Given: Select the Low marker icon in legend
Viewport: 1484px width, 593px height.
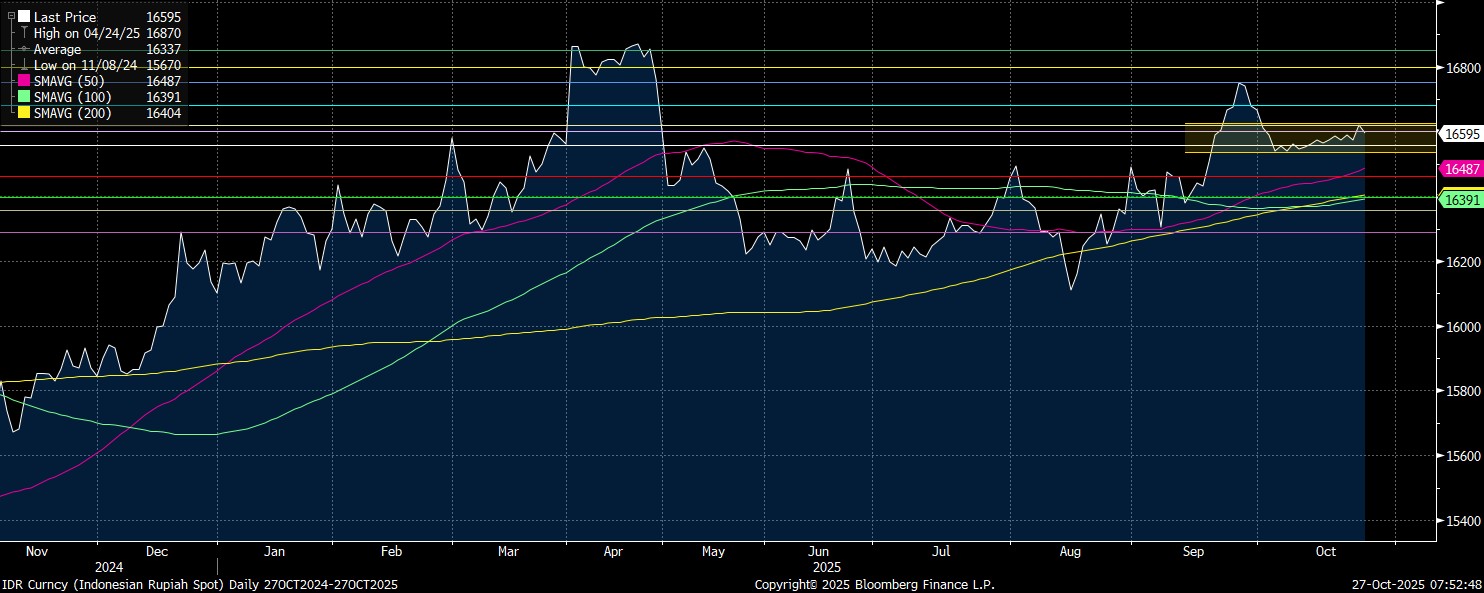Looking at the screenshot, I should click(24, 65).
